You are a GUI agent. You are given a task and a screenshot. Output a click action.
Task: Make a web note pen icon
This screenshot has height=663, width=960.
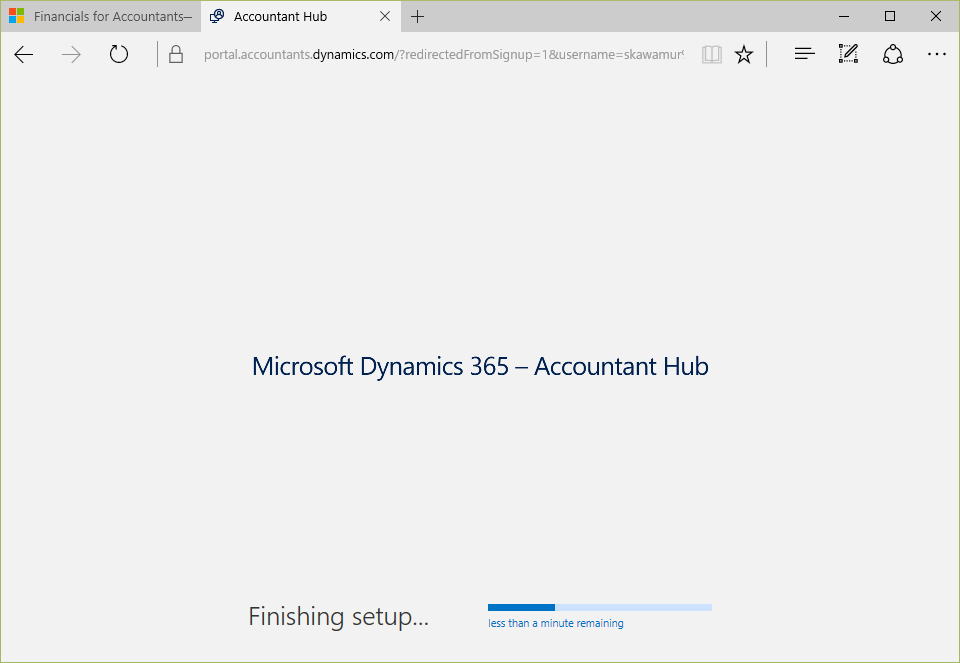point(848,54)
